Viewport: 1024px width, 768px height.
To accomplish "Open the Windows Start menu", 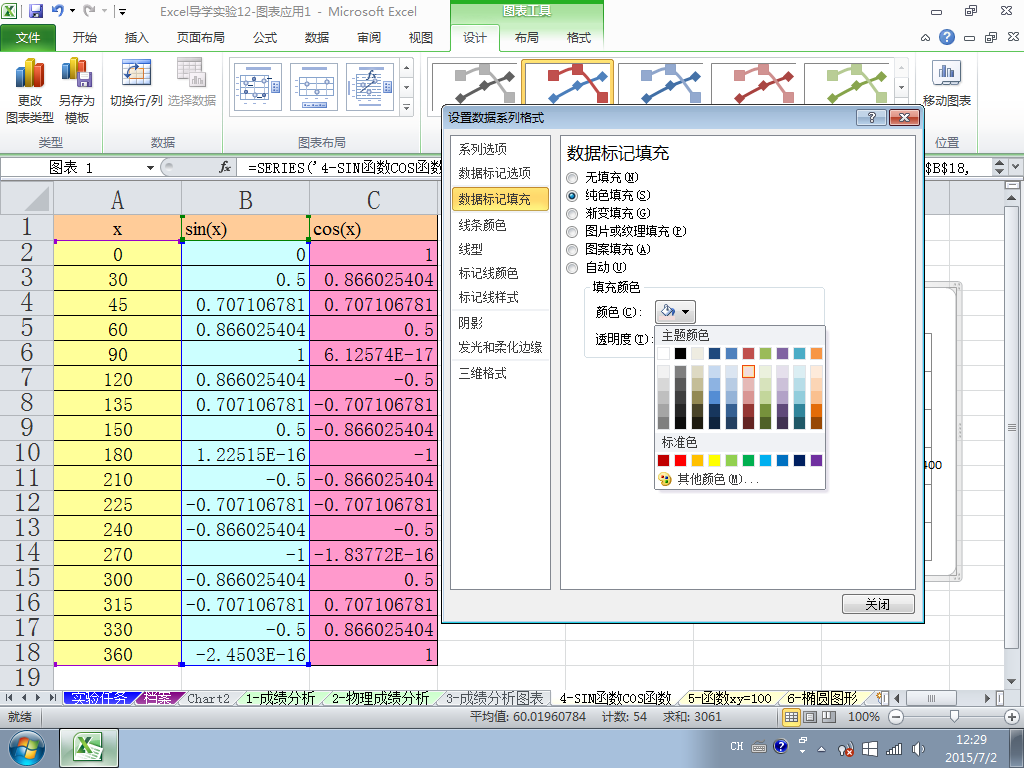I will coord(25,746).
